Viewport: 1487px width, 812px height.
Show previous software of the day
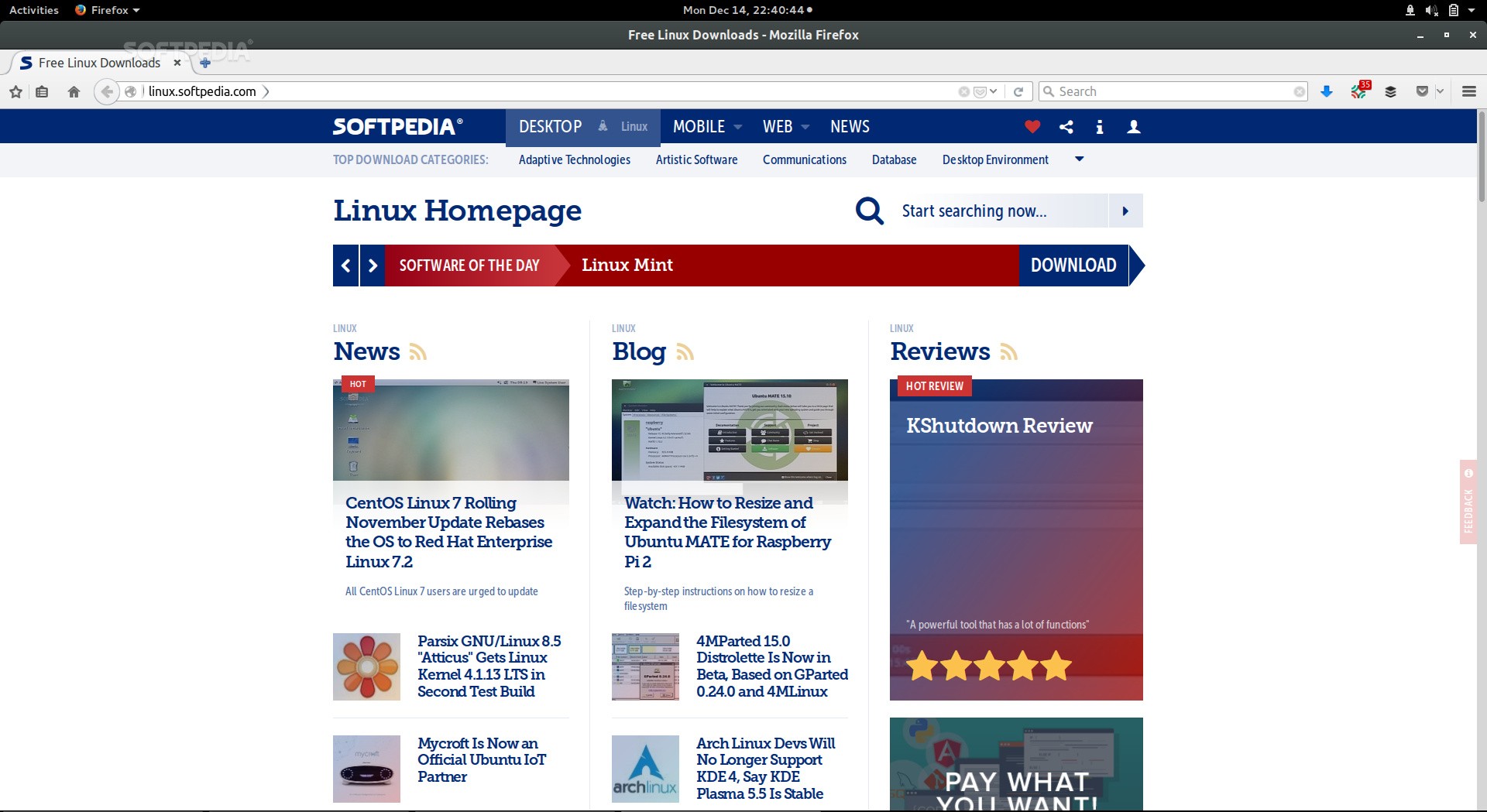(345, 266)
